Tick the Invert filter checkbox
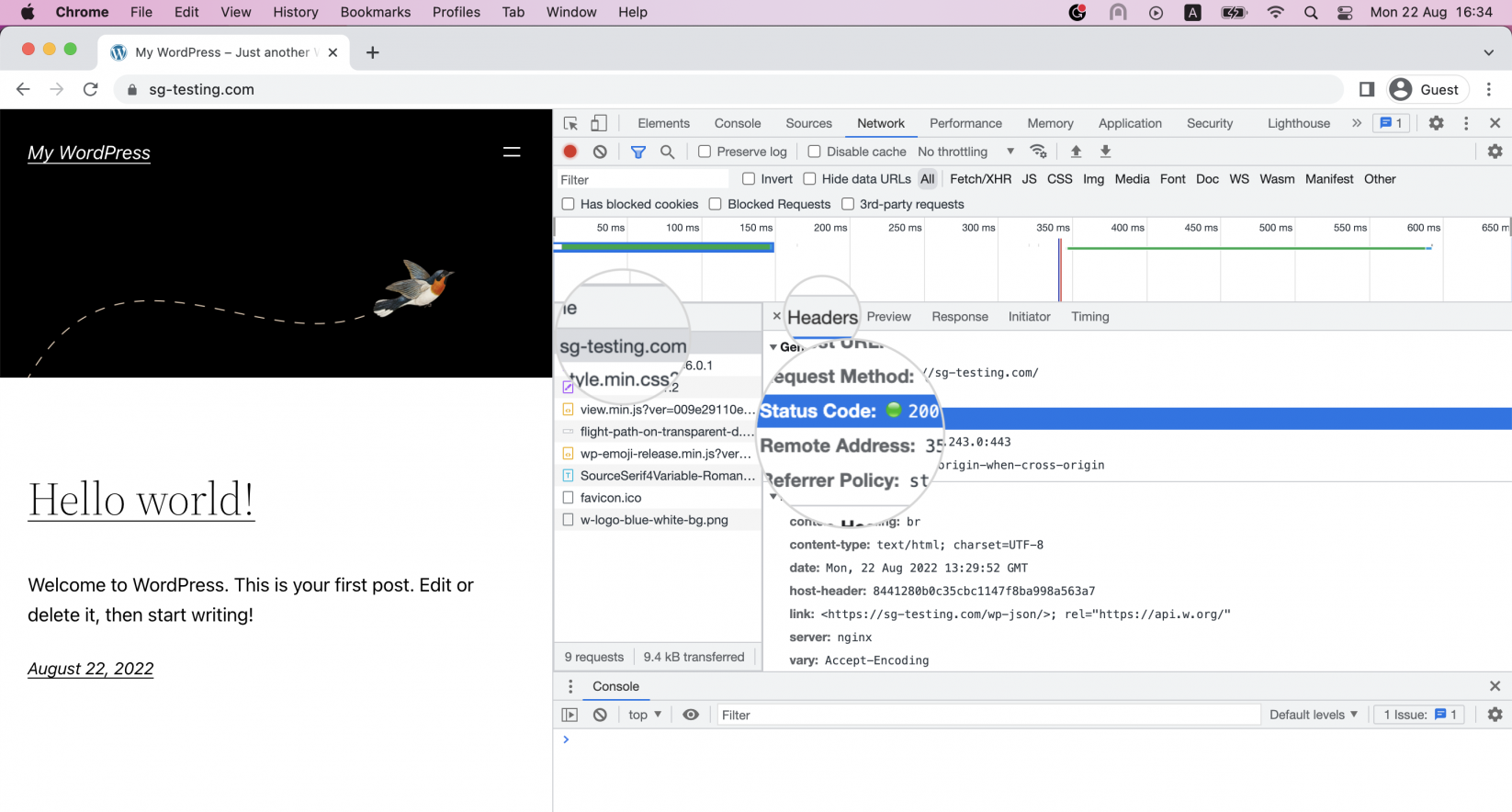The image size is (1512, 812). [x=749, y=179]
